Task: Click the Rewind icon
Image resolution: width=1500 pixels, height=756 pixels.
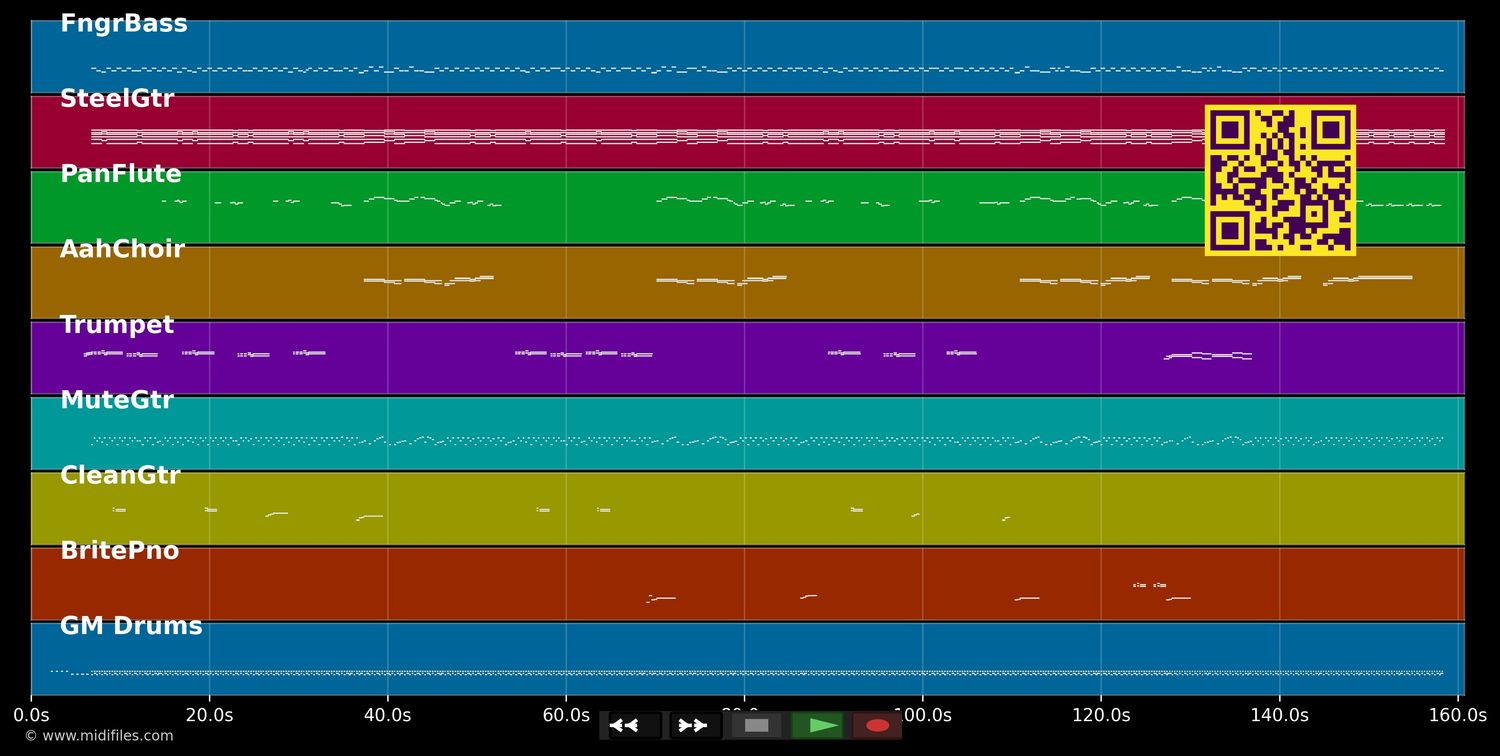Action: 626,725
